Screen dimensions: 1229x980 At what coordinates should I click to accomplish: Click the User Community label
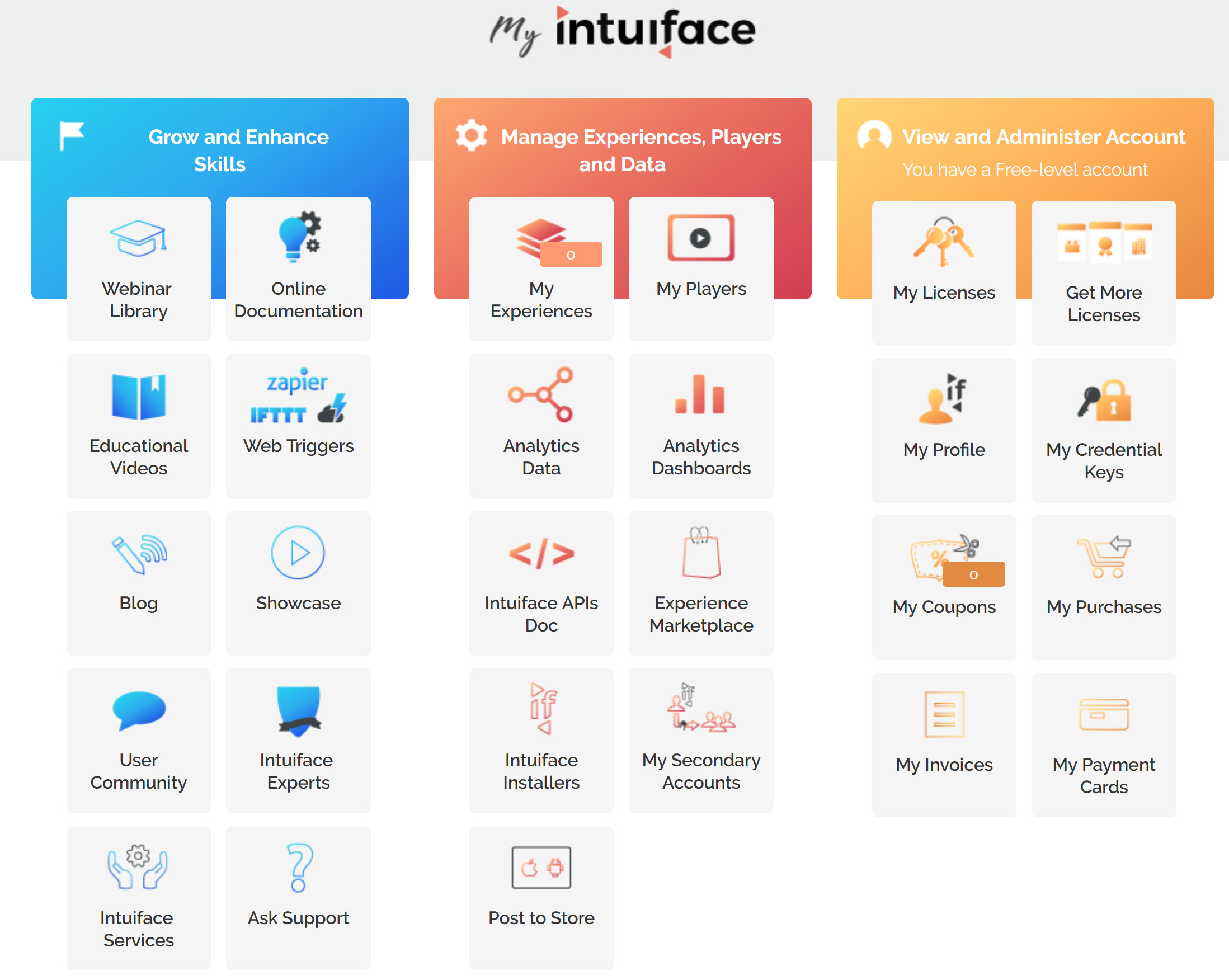139,771
